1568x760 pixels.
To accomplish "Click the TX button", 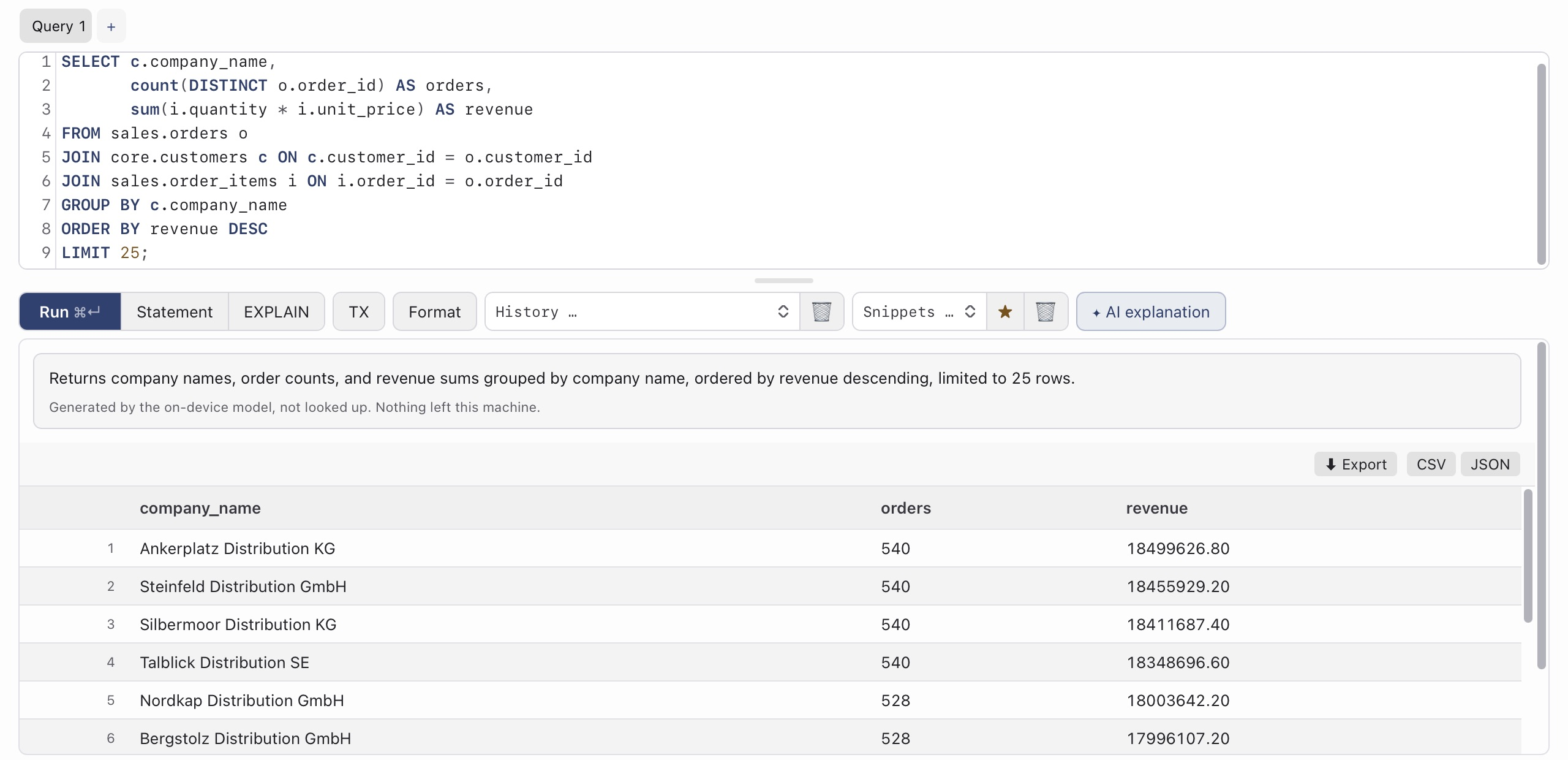I will click(x=359, y=312).
